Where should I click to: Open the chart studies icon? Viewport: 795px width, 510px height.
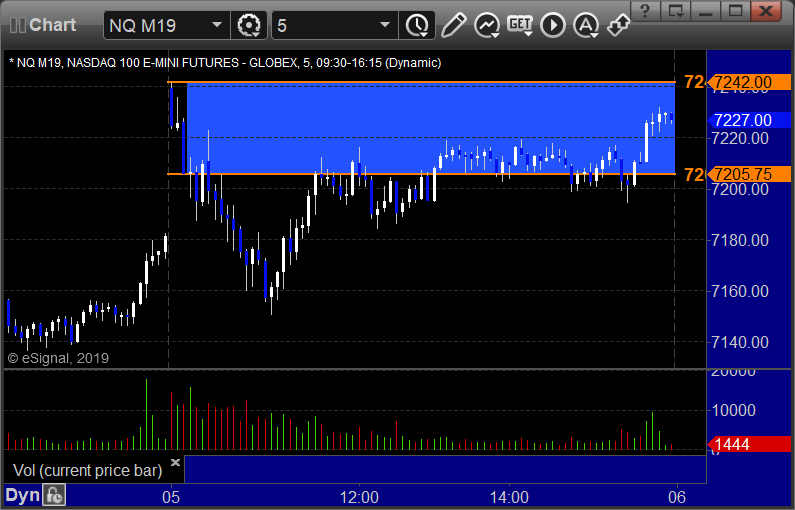pos(487,25)
